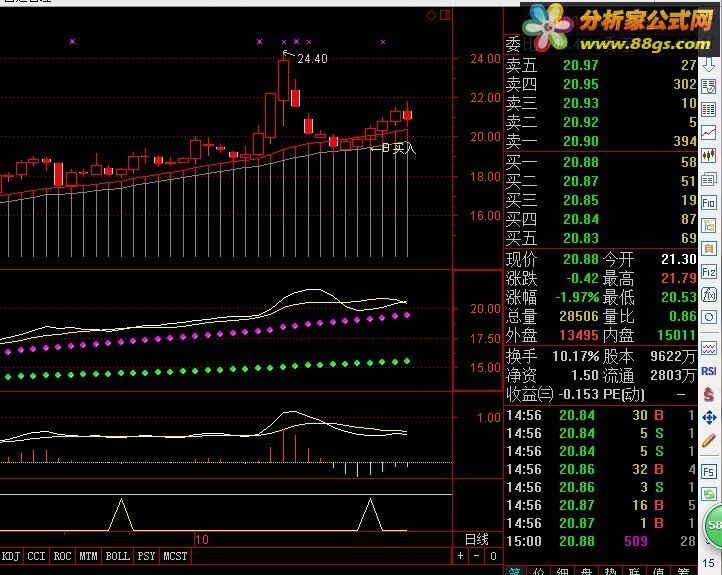
Task: Activate the blue four-arrow move tool
Action: tap(709, 418)
